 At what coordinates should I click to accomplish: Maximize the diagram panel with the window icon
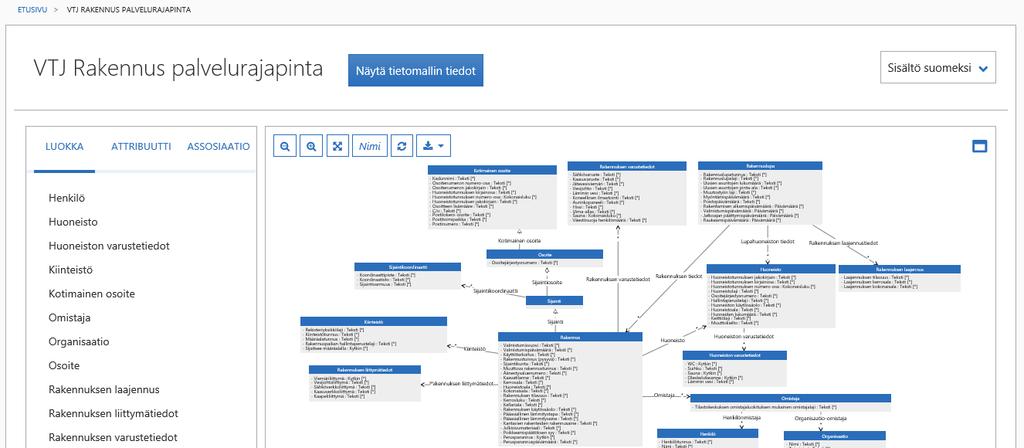tap(980, 147)
